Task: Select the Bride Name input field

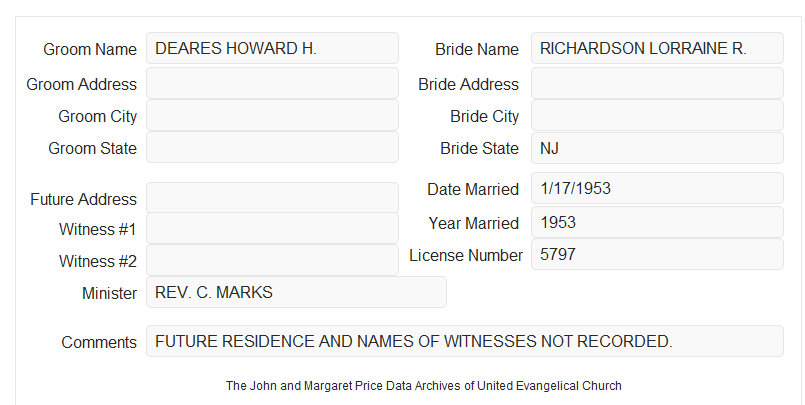Action: point(657,48)
